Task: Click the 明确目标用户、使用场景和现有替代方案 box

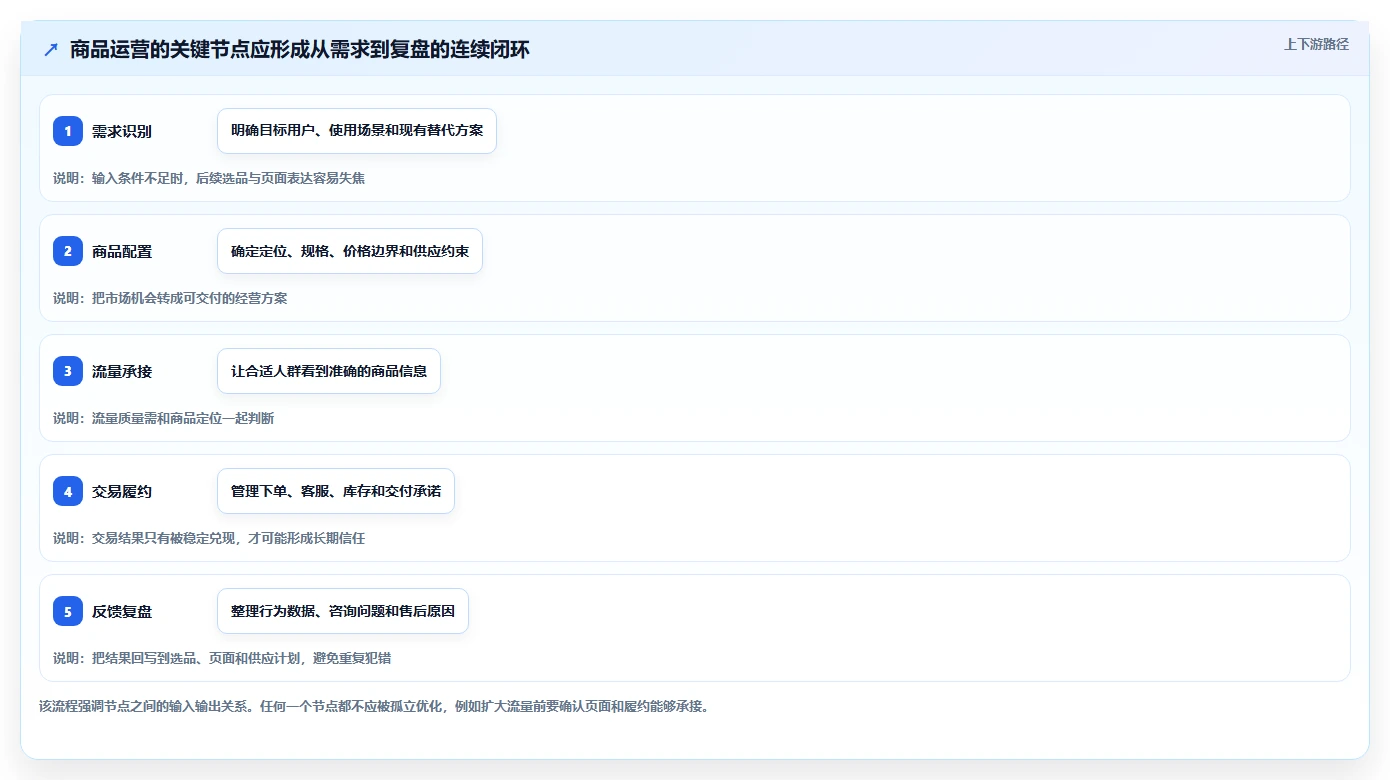Action: click(x=357, y=131)
